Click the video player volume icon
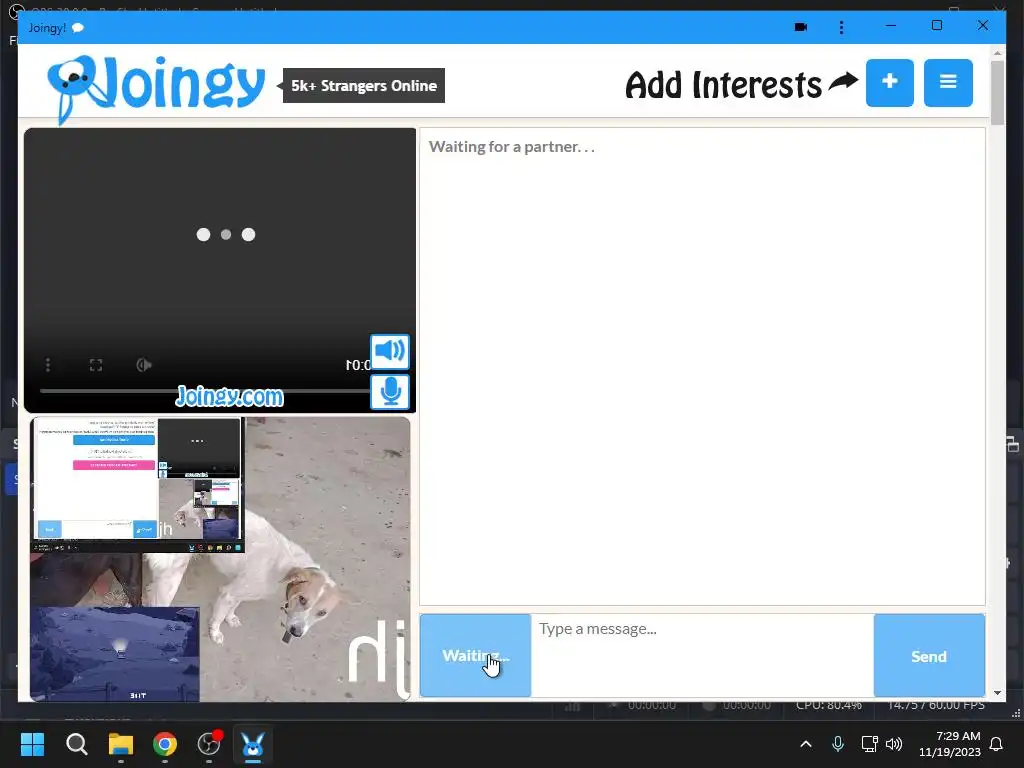Viewport: 1024px width, 768px height. click(x=144, y=364)
